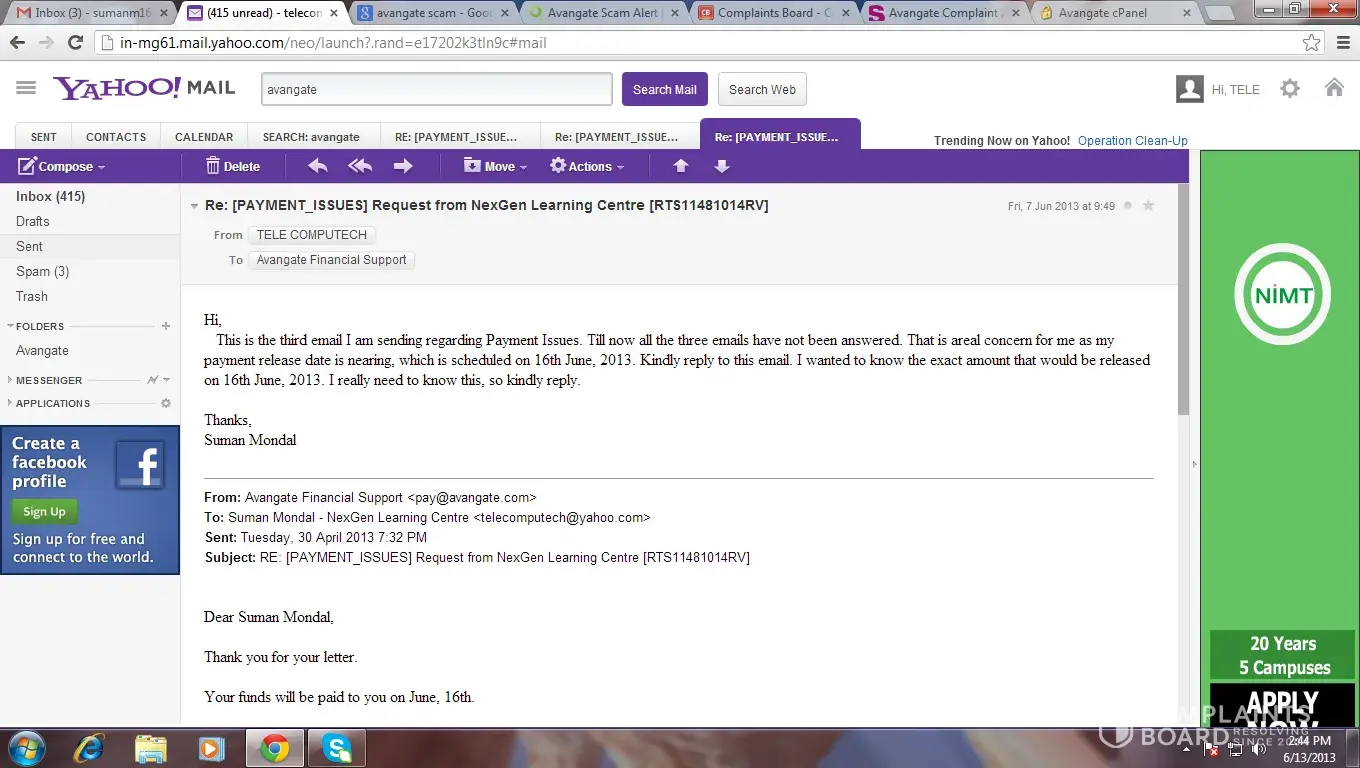Image resolution: width=1360 pixels, height=768 pixels.
Task: Open the Windows Start menu
Action: 25,748
